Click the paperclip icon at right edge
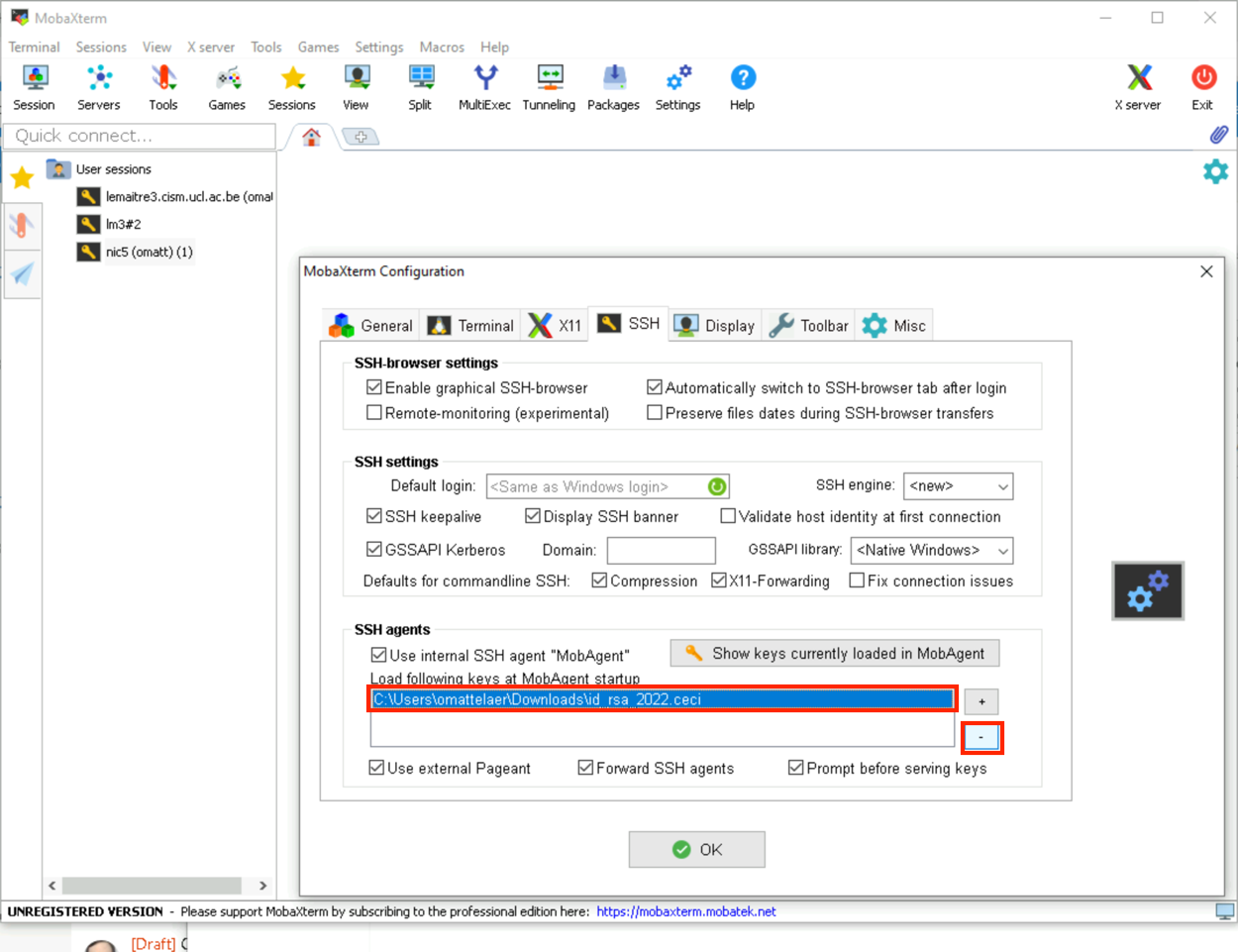 pos(1219,134)
